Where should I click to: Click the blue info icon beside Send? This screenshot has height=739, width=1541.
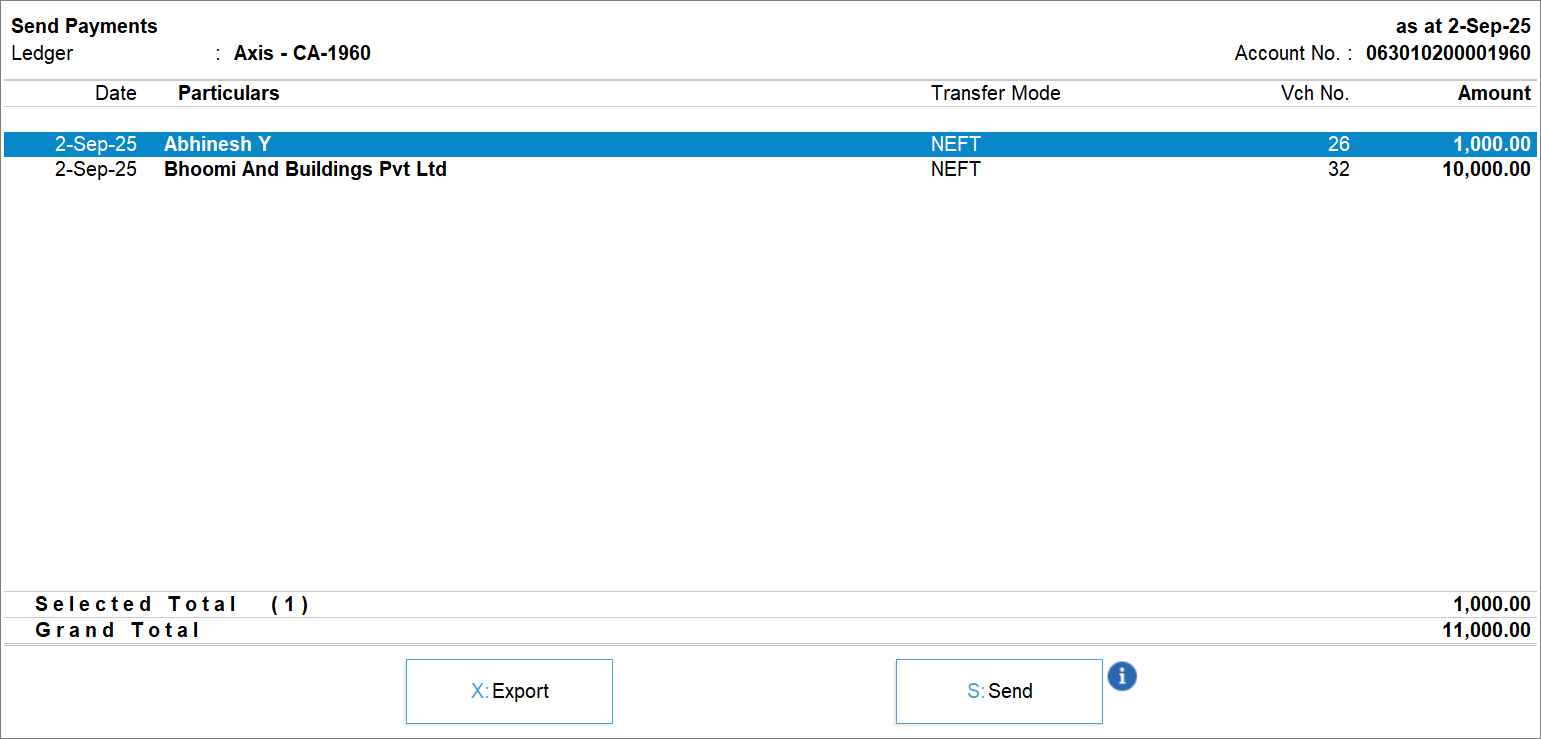tap(1122, 677)
